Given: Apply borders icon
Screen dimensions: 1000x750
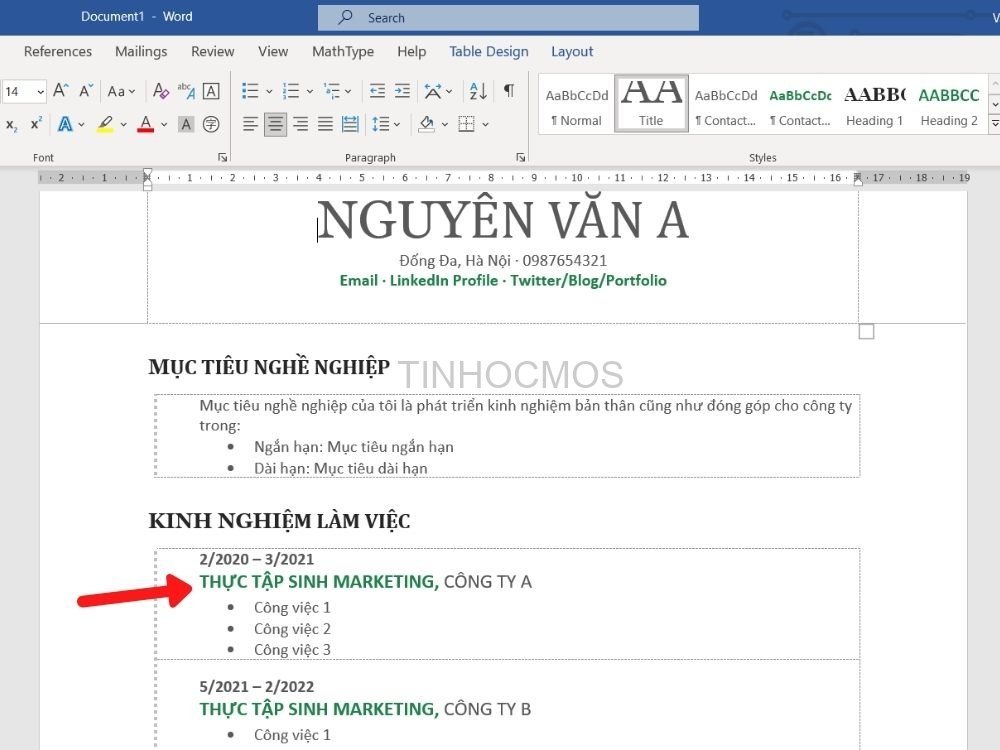Looking at the screenshot, I should point(467,124).
